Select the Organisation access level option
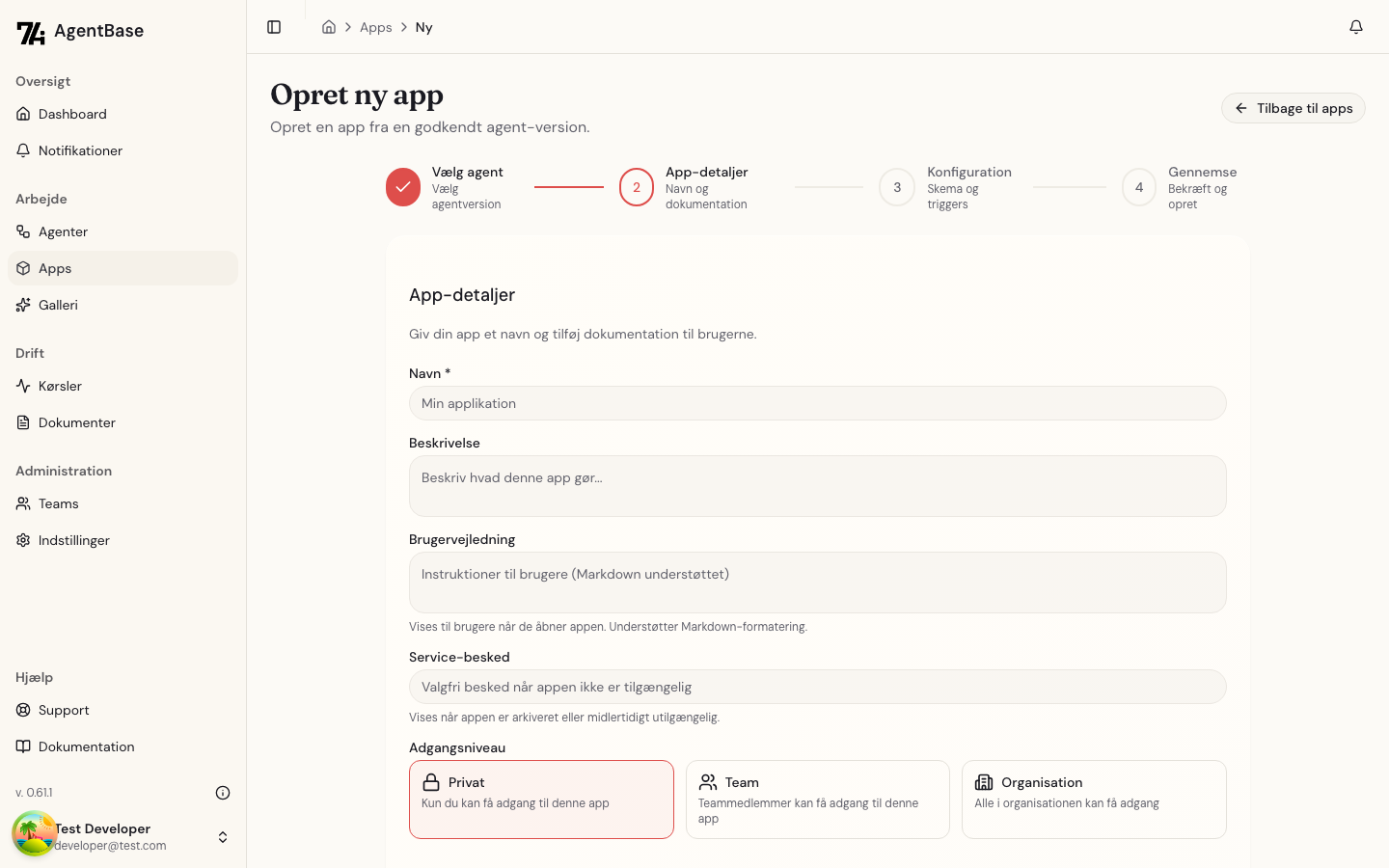Image resolution: width=1389 pixels, height=868 pixels. (1094, 800)
